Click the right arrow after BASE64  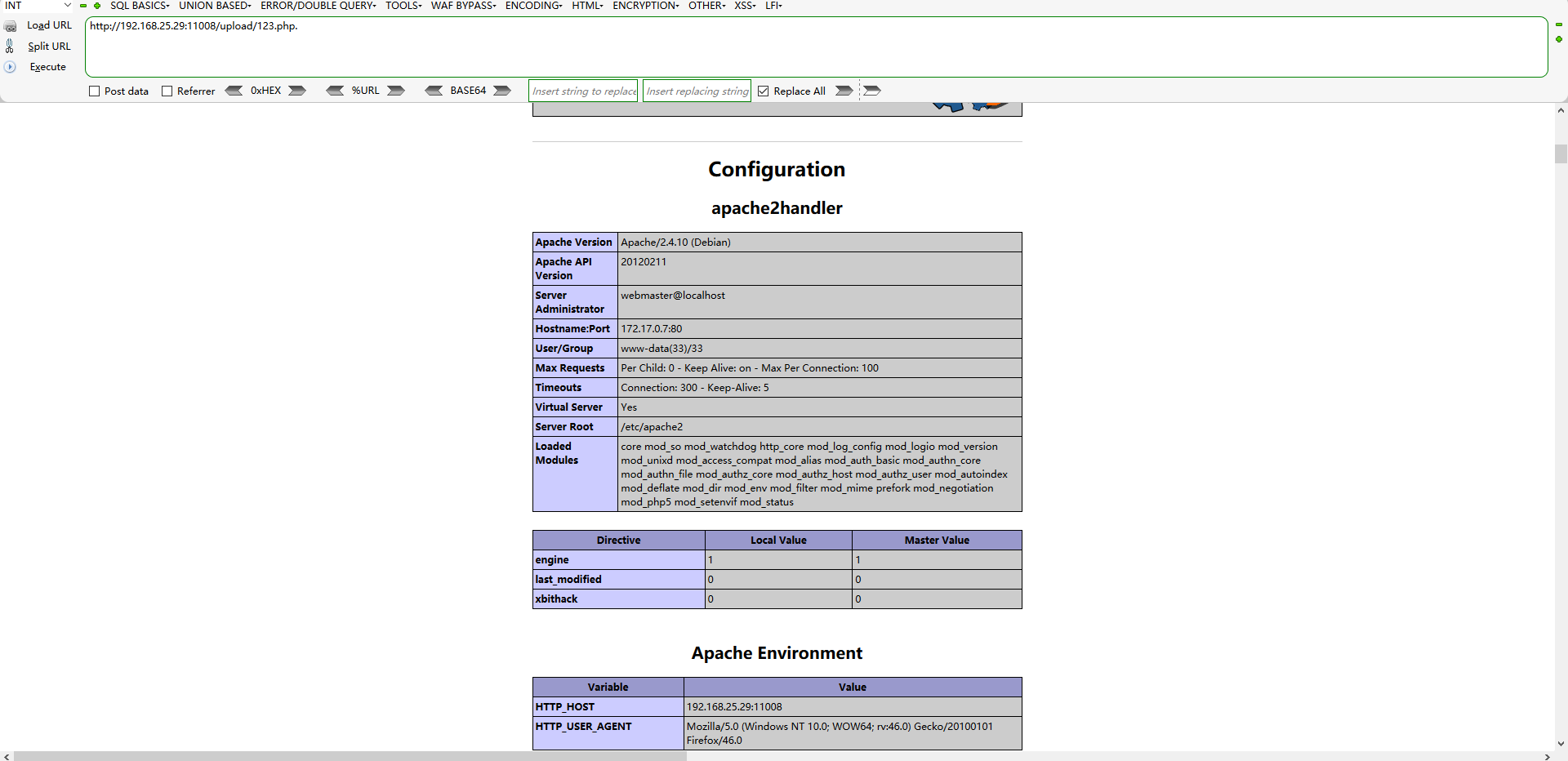click(x=502, y=91)
